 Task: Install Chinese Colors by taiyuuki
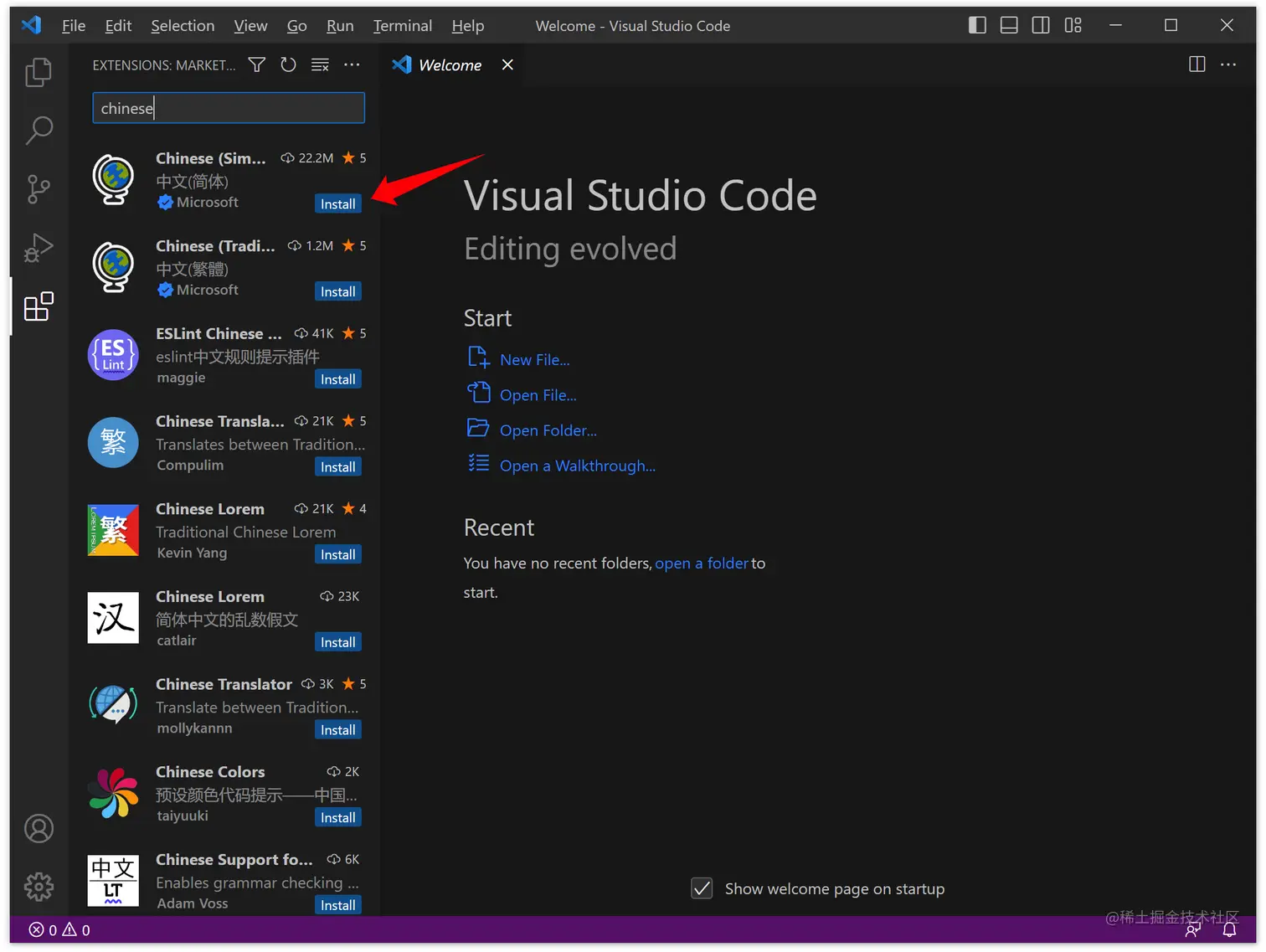point(338,818)
